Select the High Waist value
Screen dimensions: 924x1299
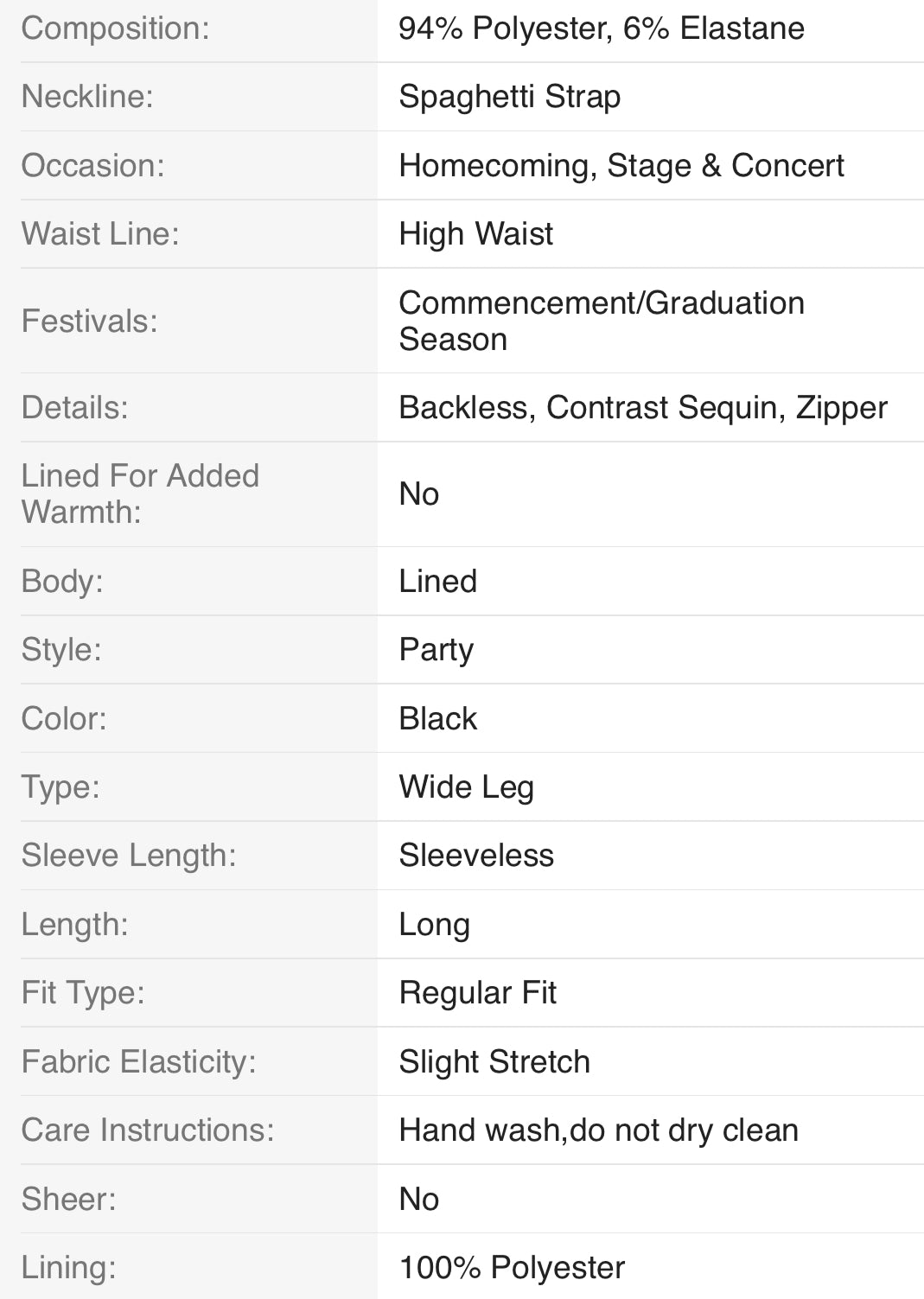tap(475, 234)
